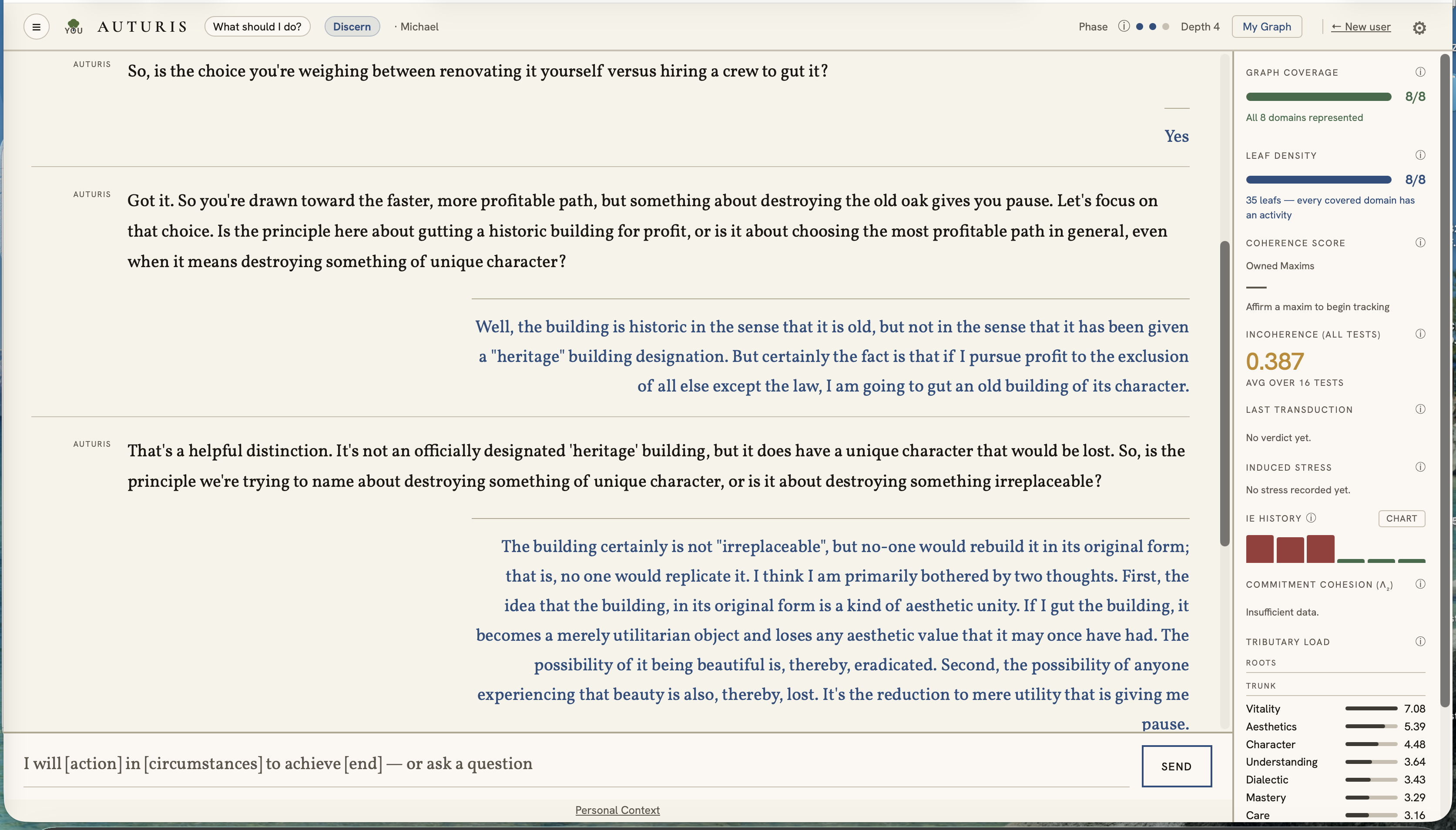This screenshot has width=1456, height=830.
Task: Open My Graph
Action: pyautogui.click(x=1266, y=27)
